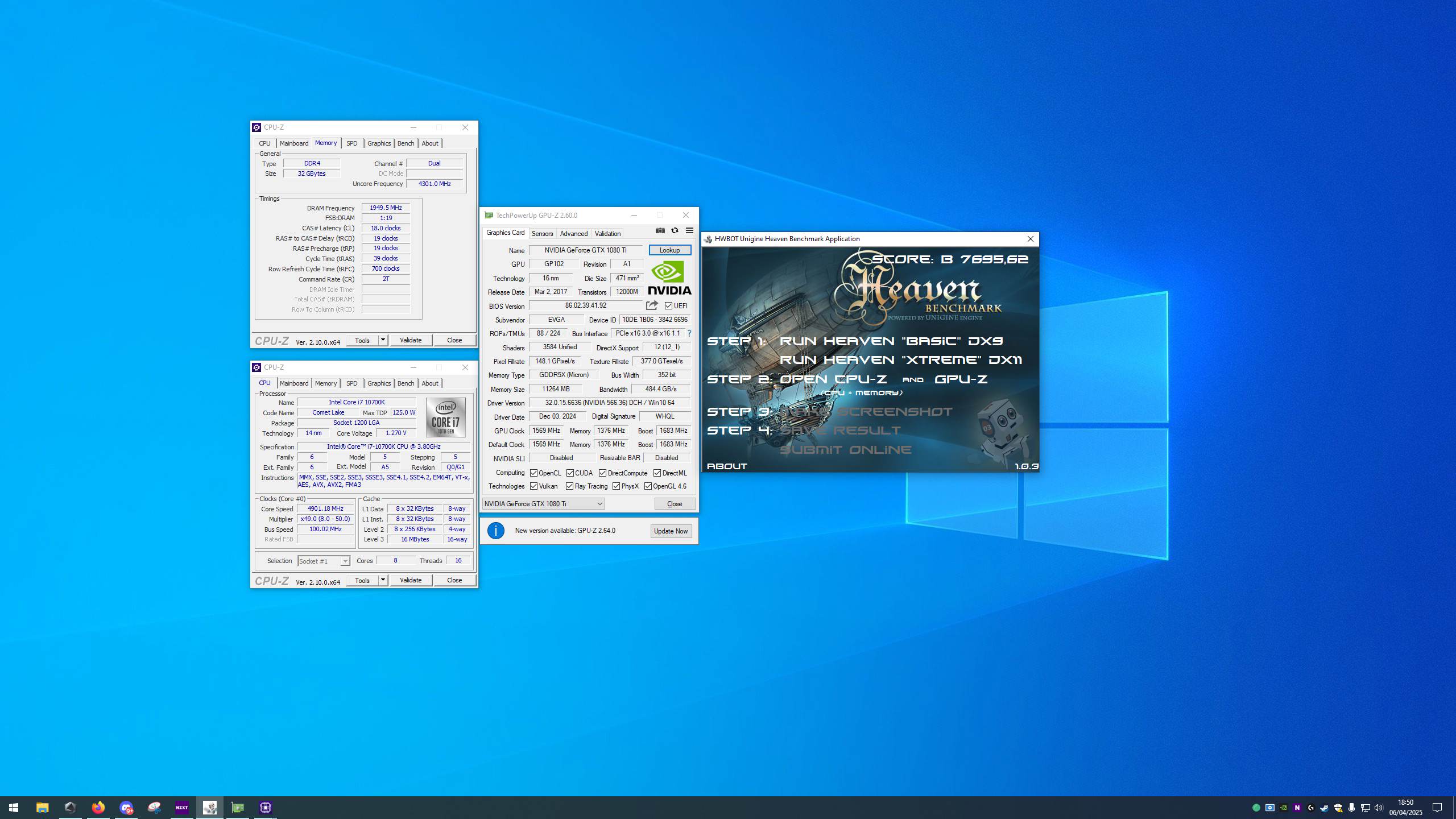Click Run Heaven "Xtreme" DX11
The width and height of the screenshot is (1456, 819).
pos(900,360)
